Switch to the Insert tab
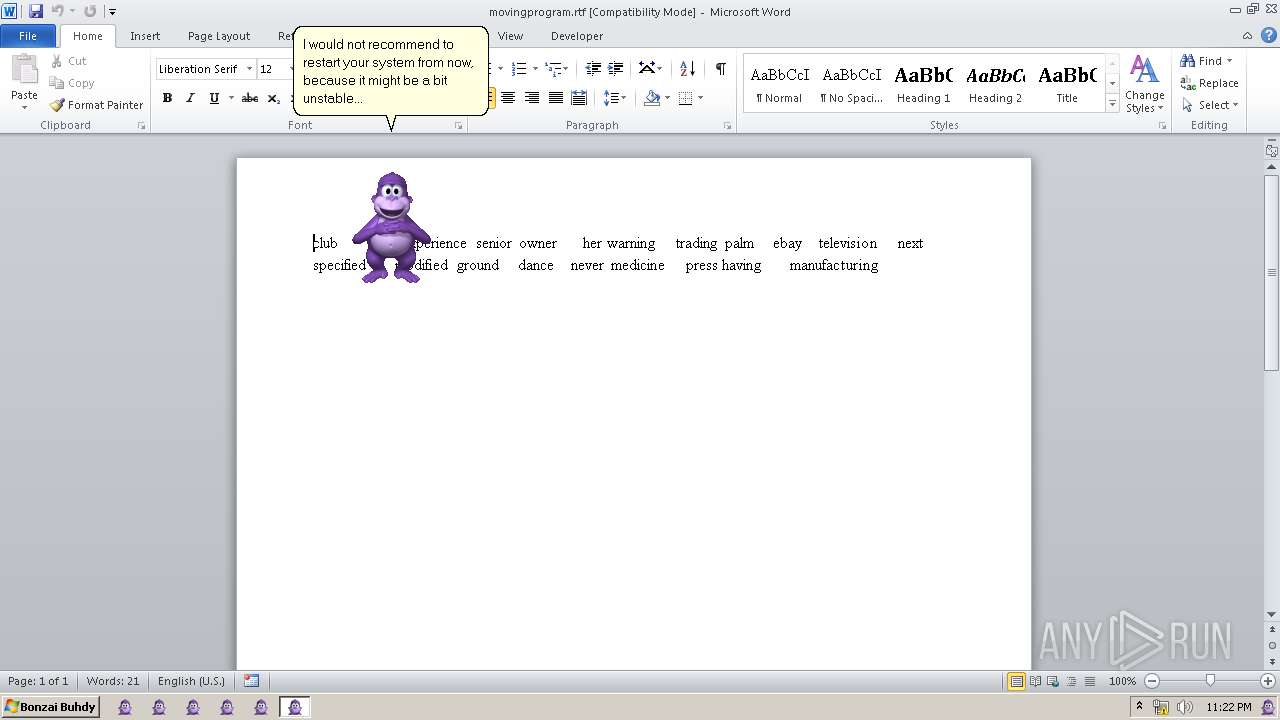This screenshot has height=720, width=1280. 145,36
